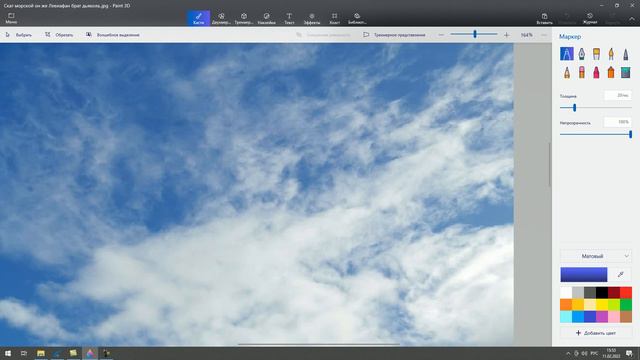Open the Windows Start menu
This screenshot has width=640, height=360.
[x=8, y=353]
